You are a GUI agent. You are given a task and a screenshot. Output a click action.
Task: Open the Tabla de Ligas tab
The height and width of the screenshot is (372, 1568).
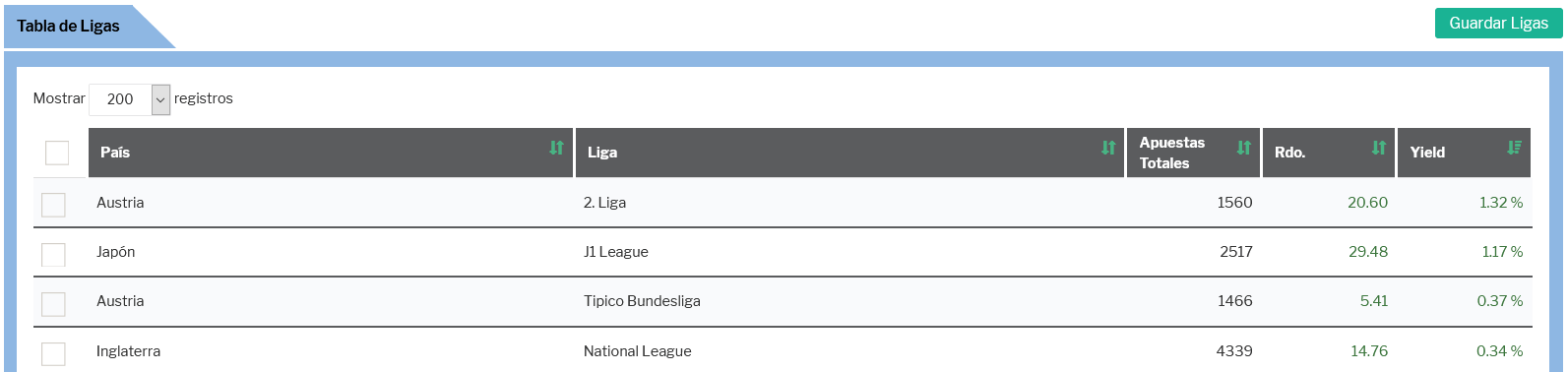68,27
